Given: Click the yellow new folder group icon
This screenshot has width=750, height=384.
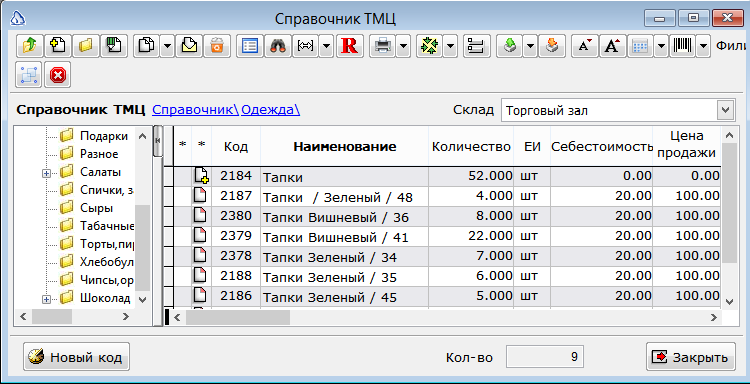Looking at the screenshot, I should click(86, 45).
